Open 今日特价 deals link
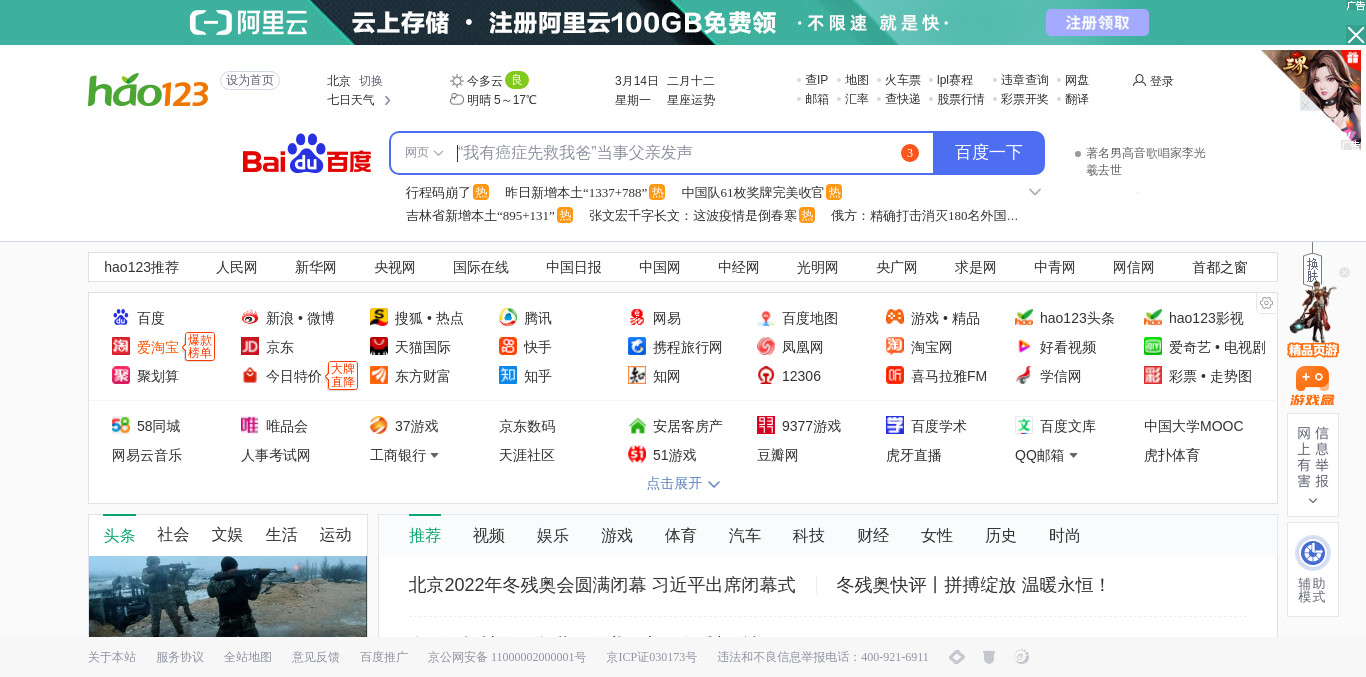The width and height of the screenshot is (1366, 677). (x=294, y=376)
